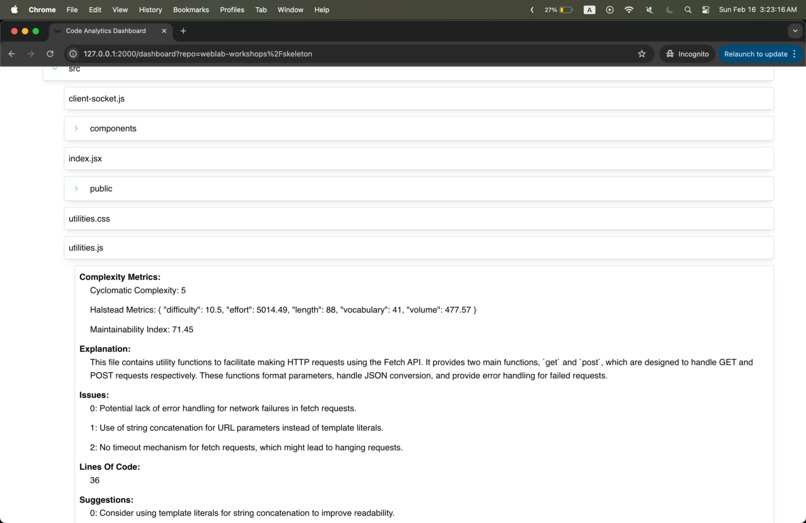Go back to the previous page
This screenshot has height=523, width=806.
point(12,54)
